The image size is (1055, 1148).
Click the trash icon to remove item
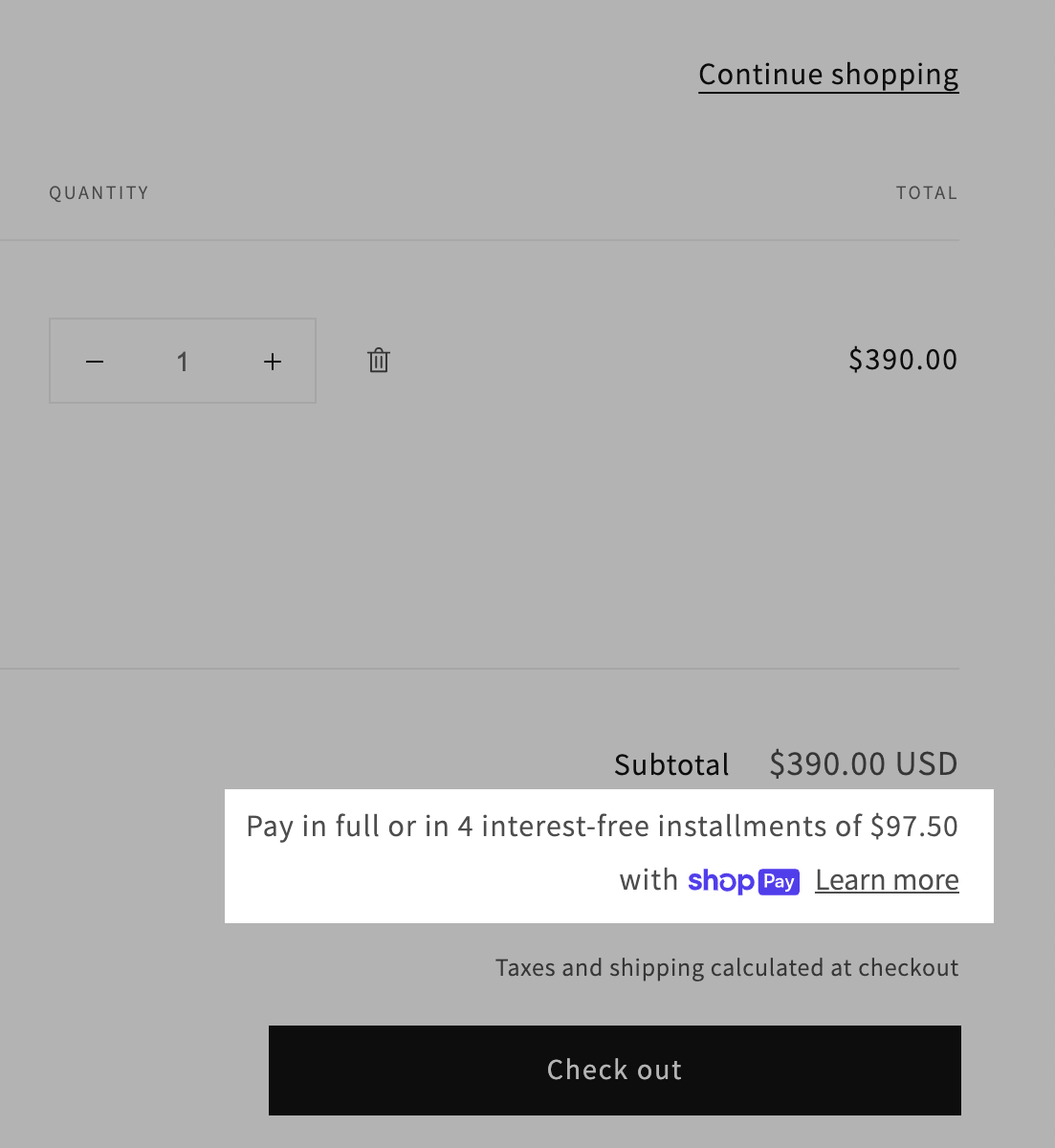(x=379, y=360)
